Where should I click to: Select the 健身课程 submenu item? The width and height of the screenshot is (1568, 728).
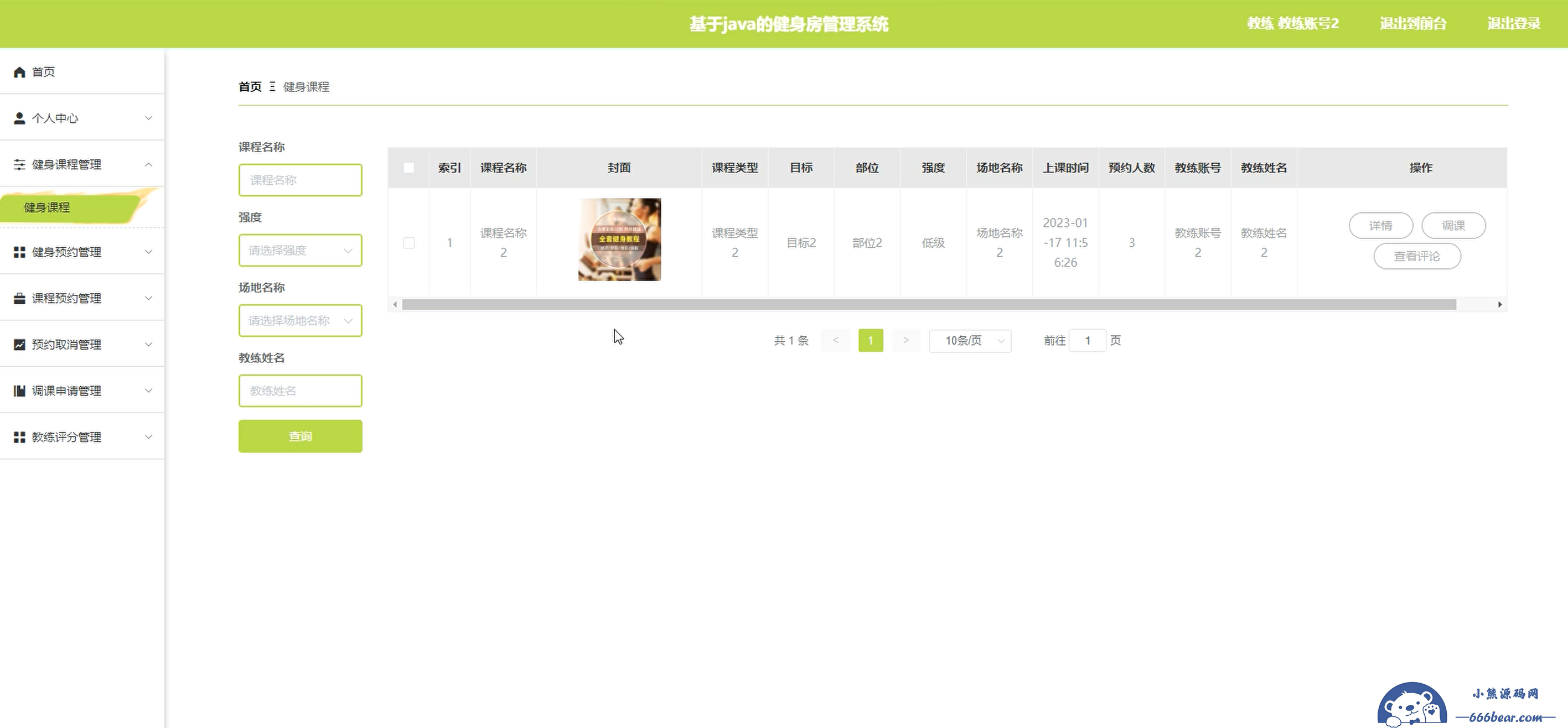48,207
